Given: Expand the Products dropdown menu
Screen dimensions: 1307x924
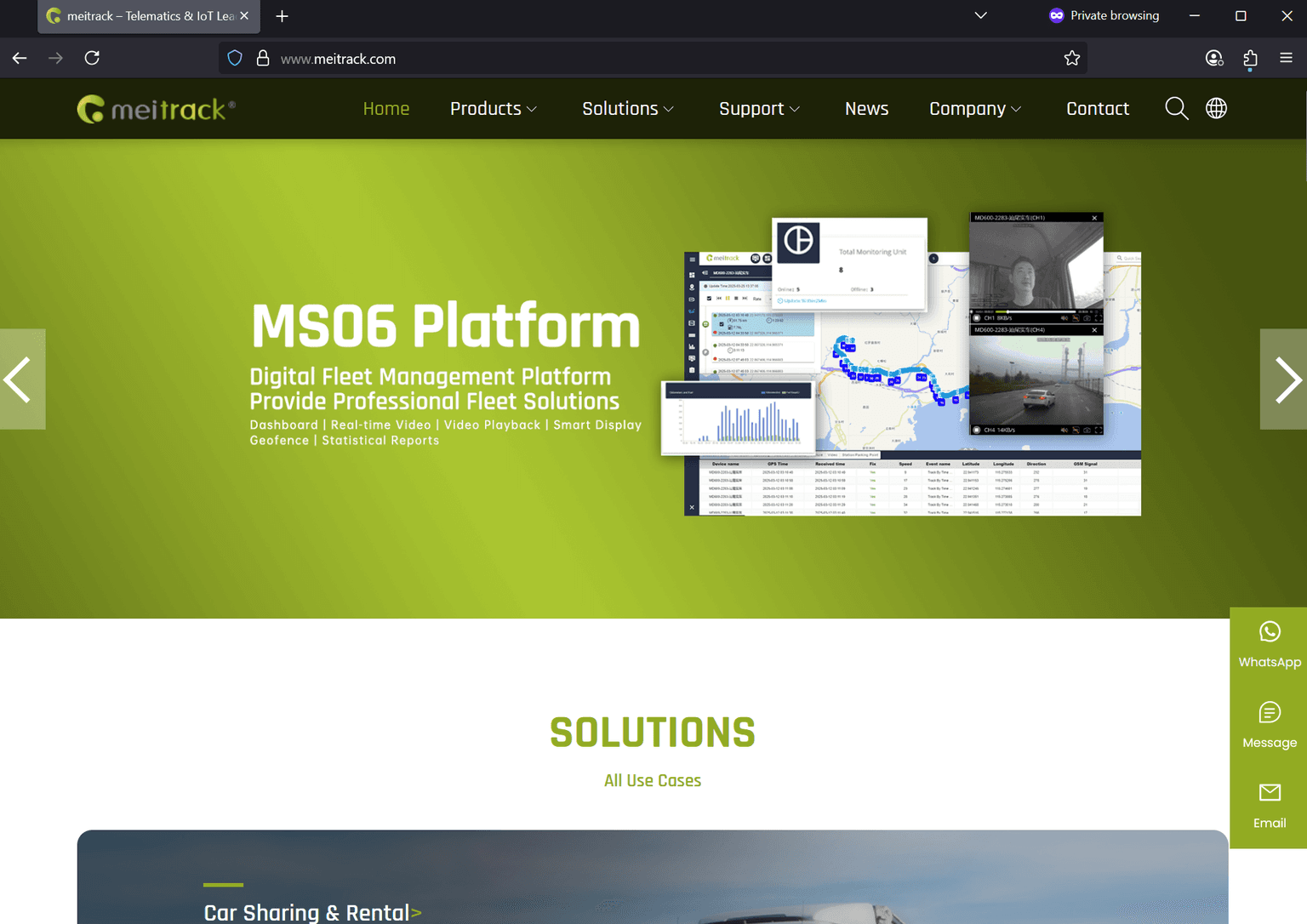Looking at the screenshot, I should click(493, 109).
